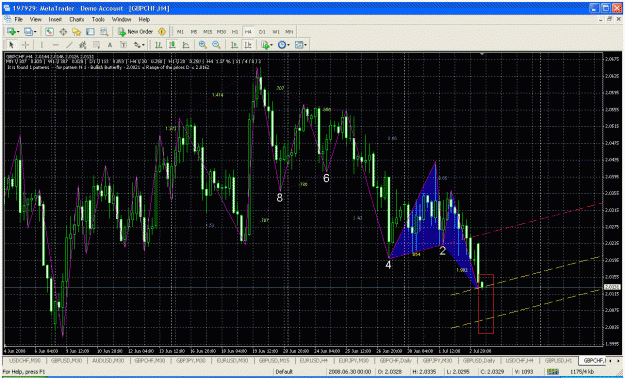
Task: Open the Charts menu
Action: 77,19
